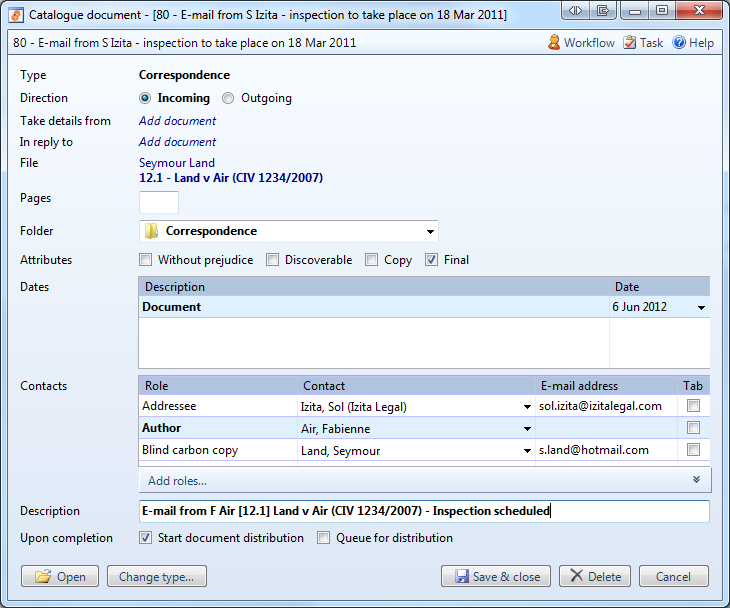The width and height of the screenshot is (730, 608).
Task: Click the Change type... button
Action: [157, 577]
